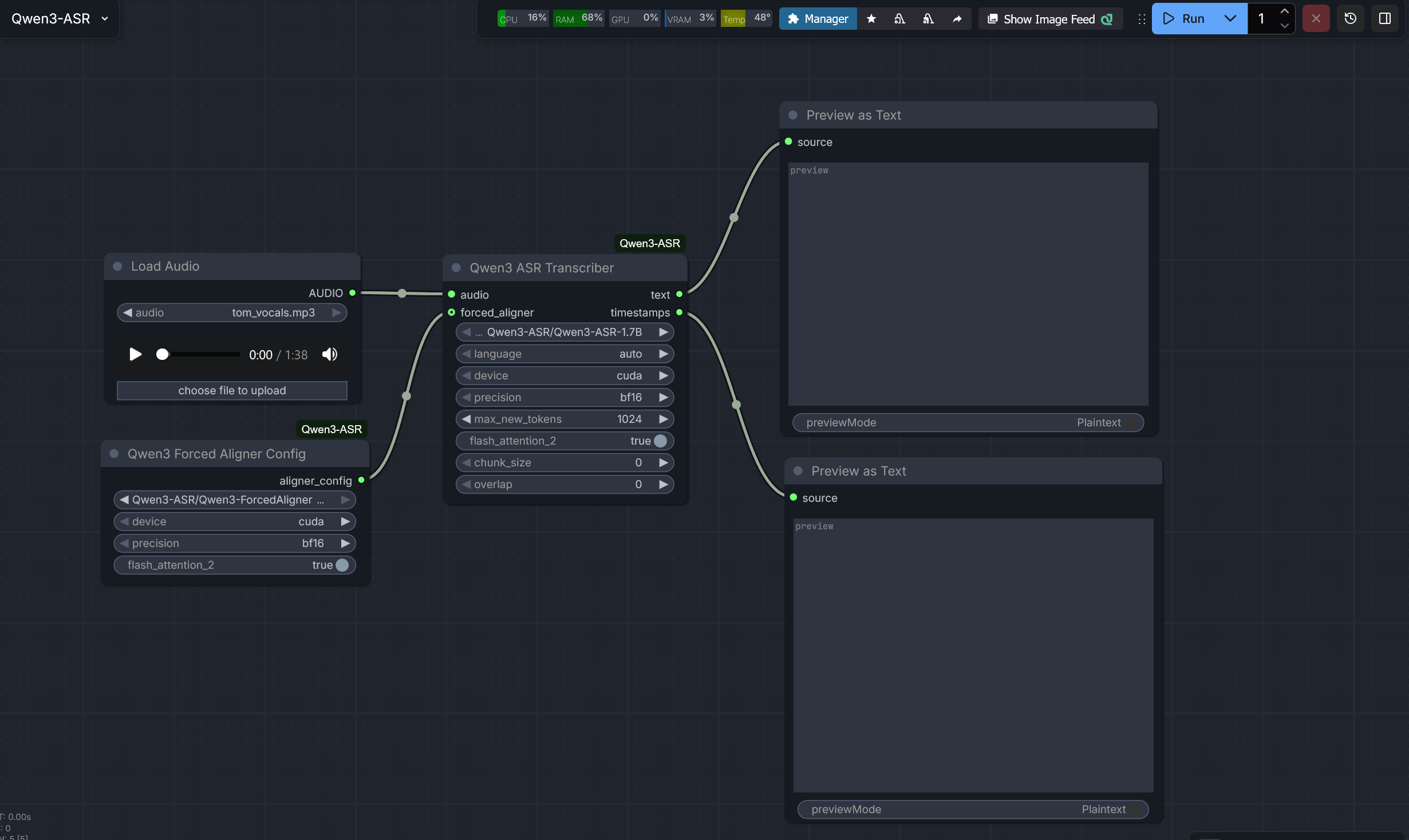Screen dimensions: 1409x840
Task: Mute audio with the volume icon
Action: 330,354
